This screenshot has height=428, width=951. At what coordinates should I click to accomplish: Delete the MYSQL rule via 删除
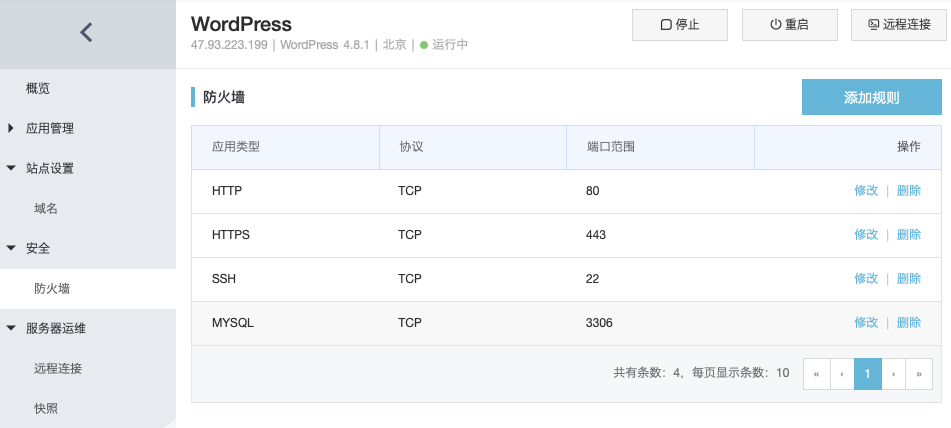point(909,323)
